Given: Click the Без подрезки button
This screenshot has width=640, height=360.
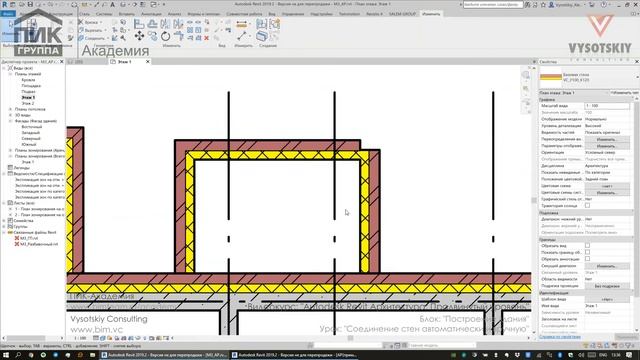Looking at the screenshot, I should click(x=607, y=286).
